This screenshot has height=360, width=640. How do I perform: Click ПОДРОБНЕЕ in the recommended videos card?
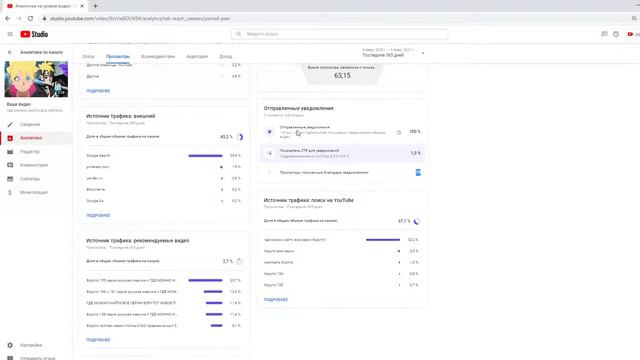[x=98, y=340]
